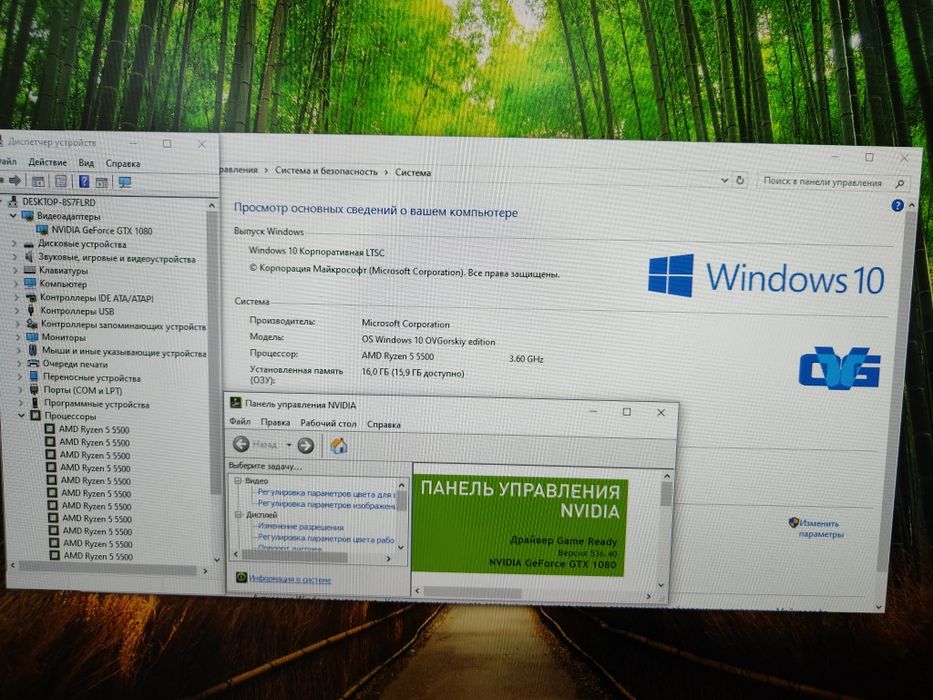Click the blue question mark help icon in Device Manager toolbar
The image size is (933, 700).
coord(84,181)
